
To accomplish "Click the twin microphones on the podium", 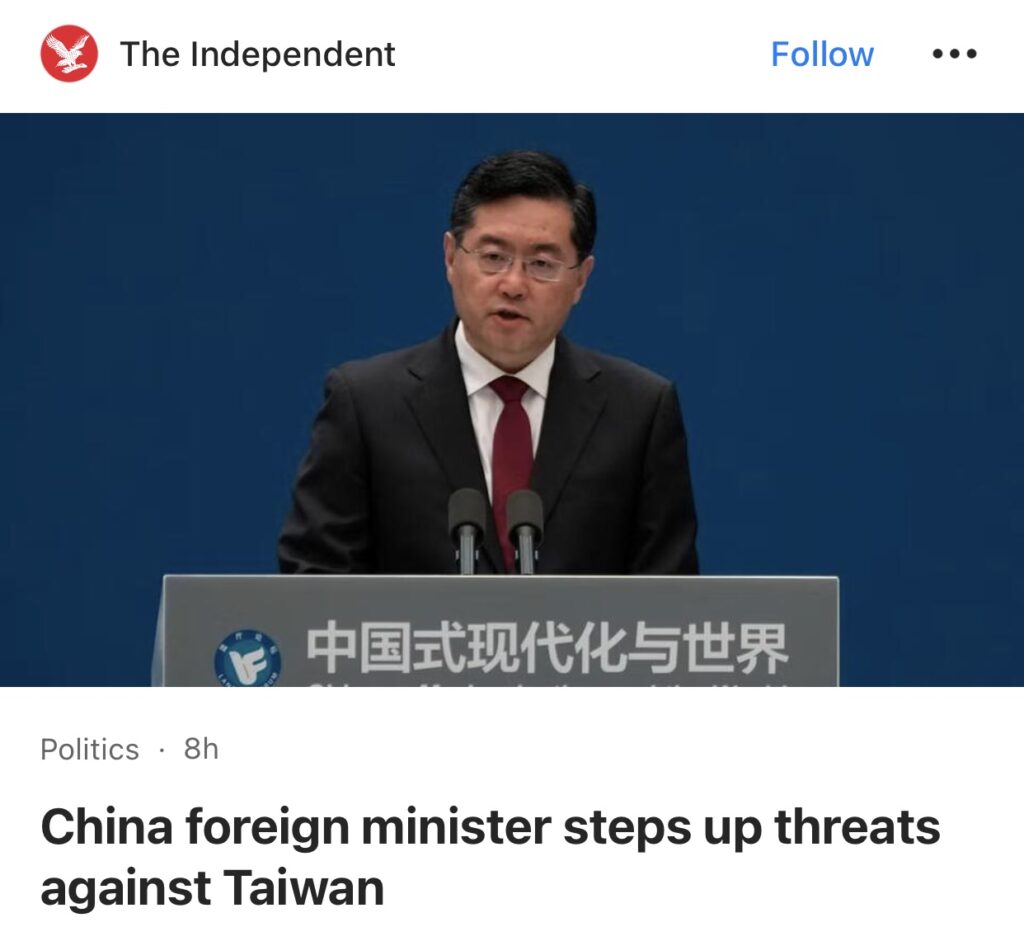I will click(x=496, y=530).
